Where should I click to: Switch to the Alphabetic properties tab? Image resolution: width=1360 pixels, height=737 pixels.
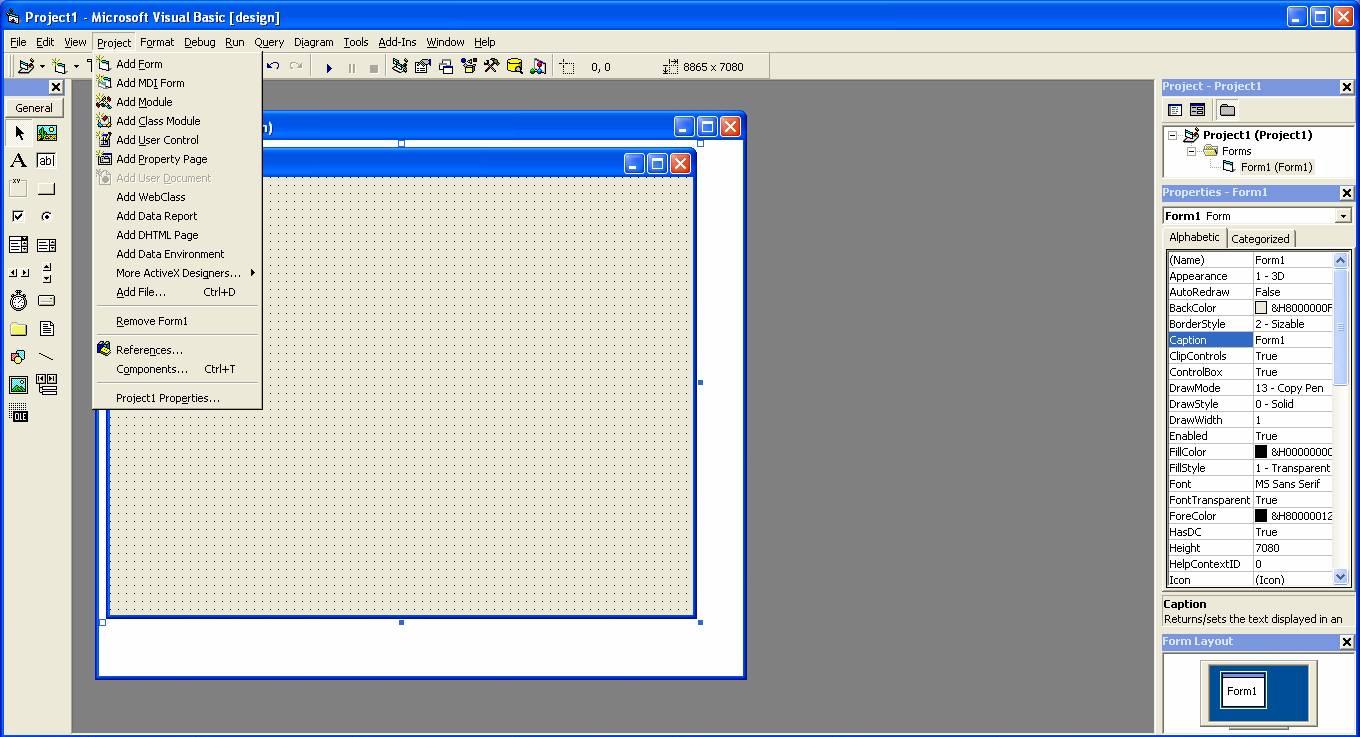[x=1195, y=237]
